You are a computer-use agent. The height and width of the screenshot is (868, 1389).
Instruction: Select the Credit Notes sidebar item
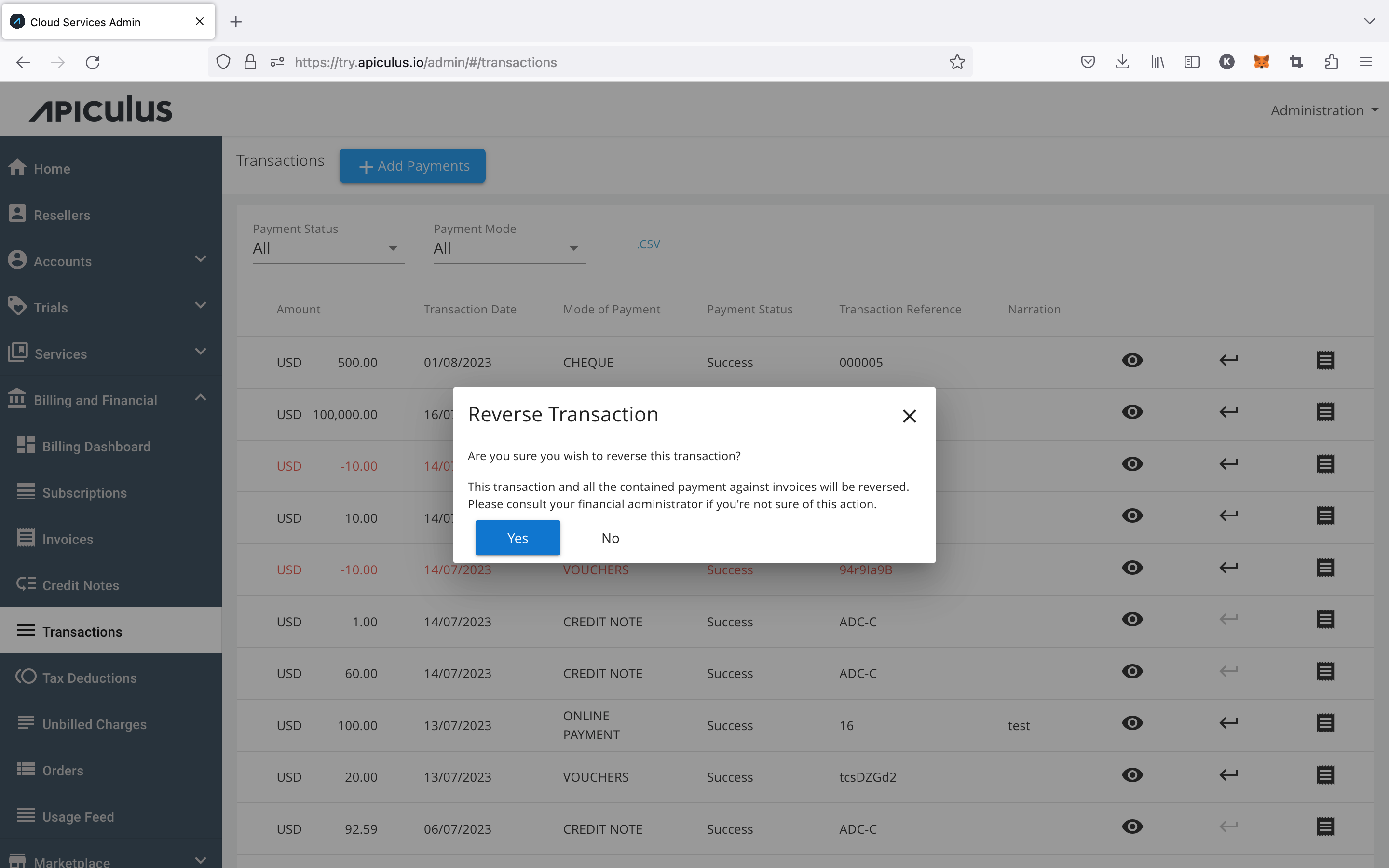[x=82, y=585]
